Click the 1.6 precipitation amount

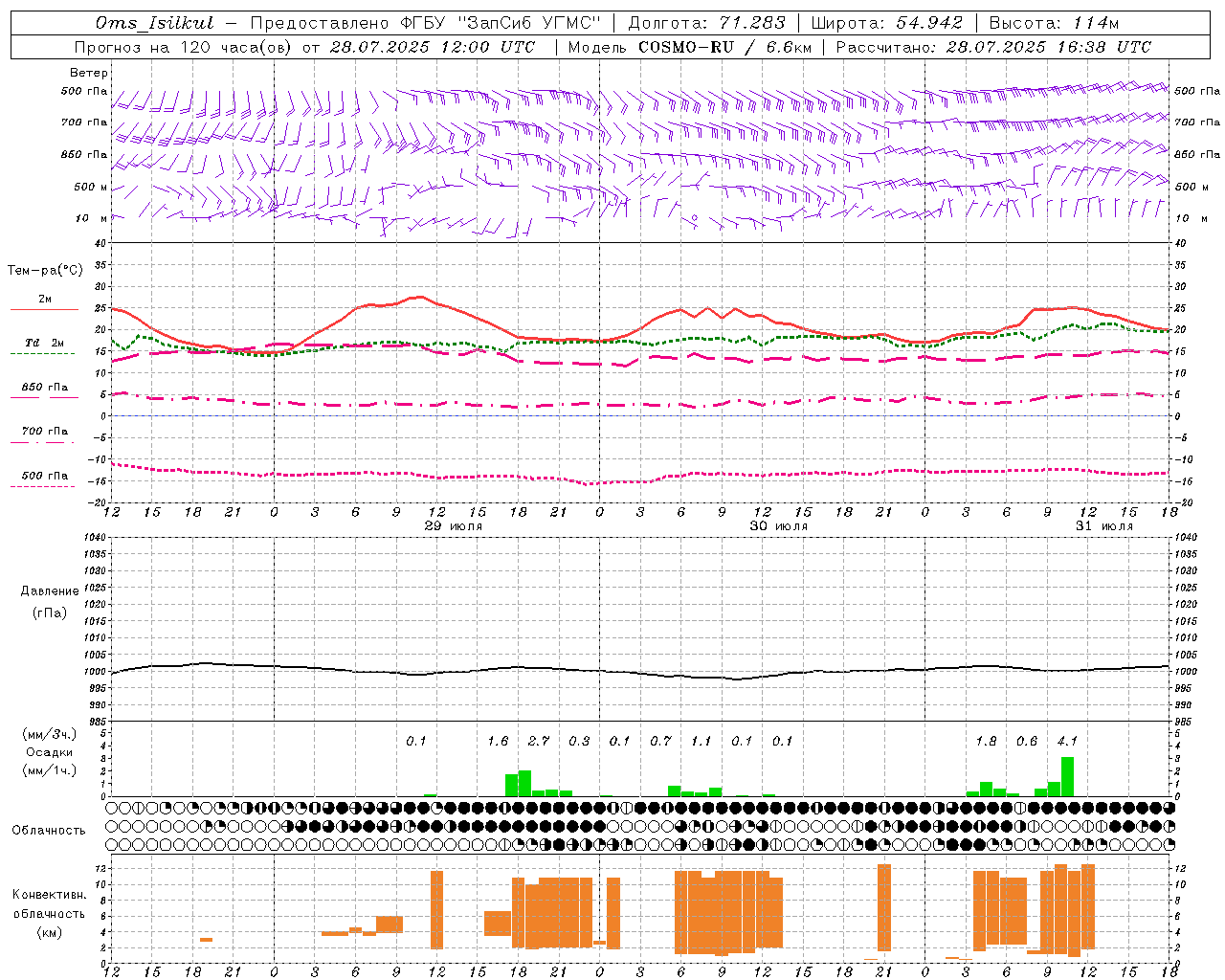click(498, 742)
